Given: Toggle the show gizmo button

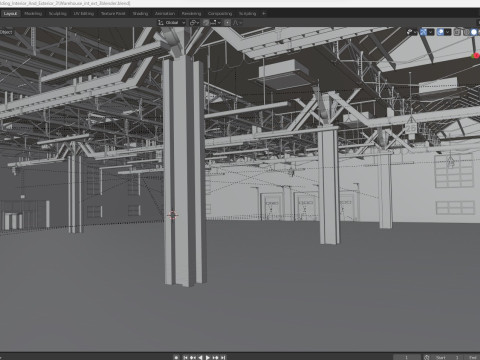Looking at the screenshot, I should tap(423, 32).
